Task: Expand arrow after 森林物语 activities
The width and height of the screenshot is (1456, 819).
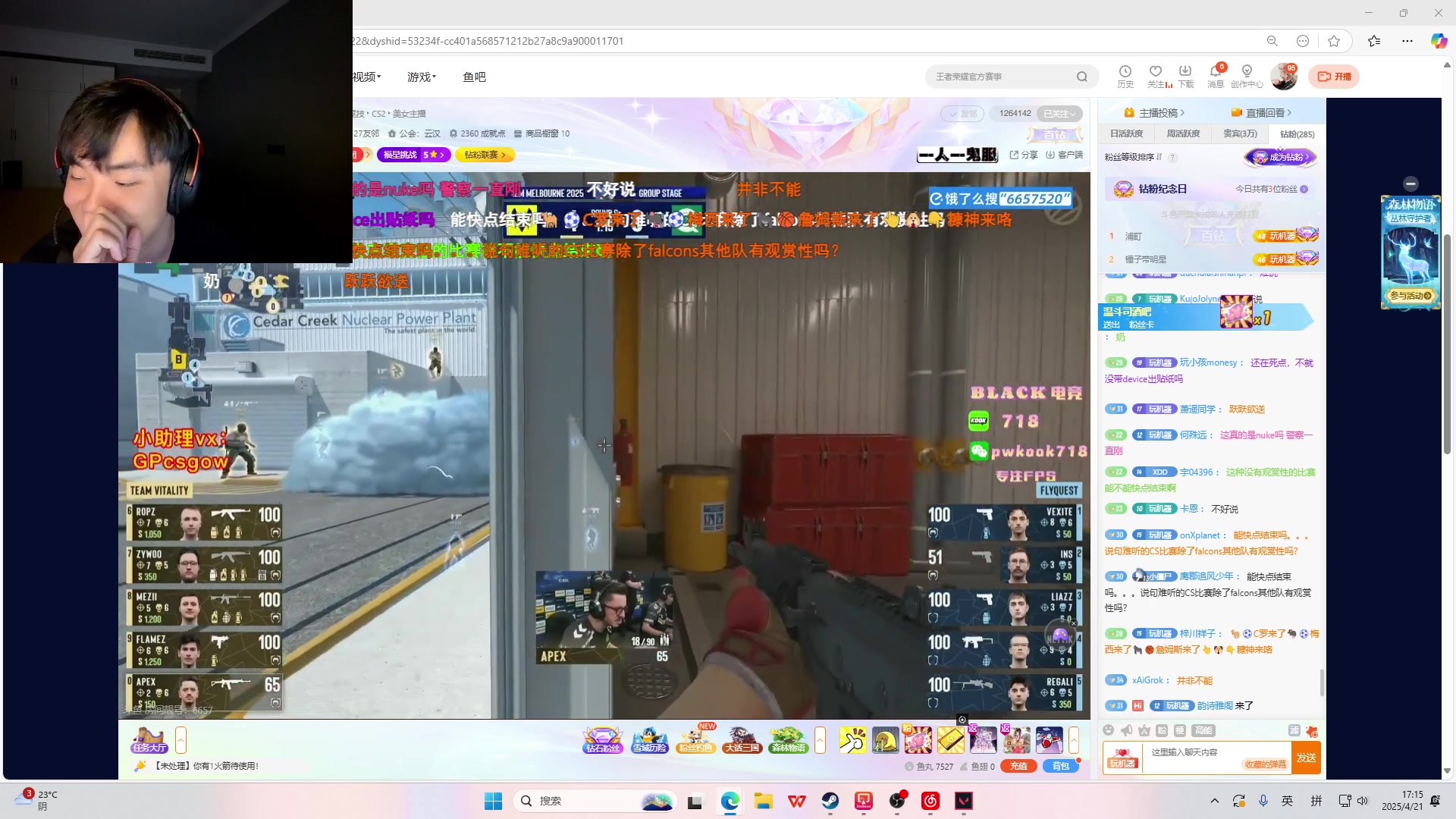Action: [820, 739]
